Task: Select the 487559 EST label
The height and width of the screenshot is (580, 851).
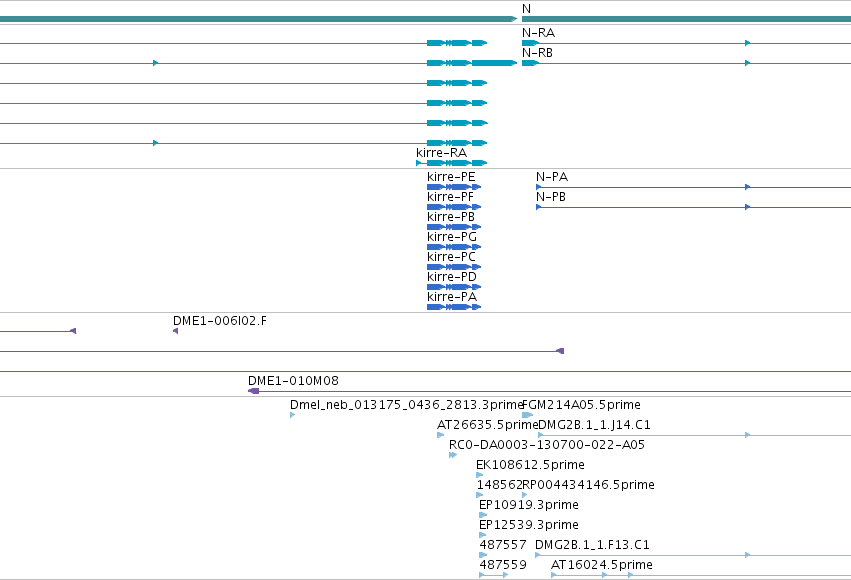Action: tap(503, 565)
